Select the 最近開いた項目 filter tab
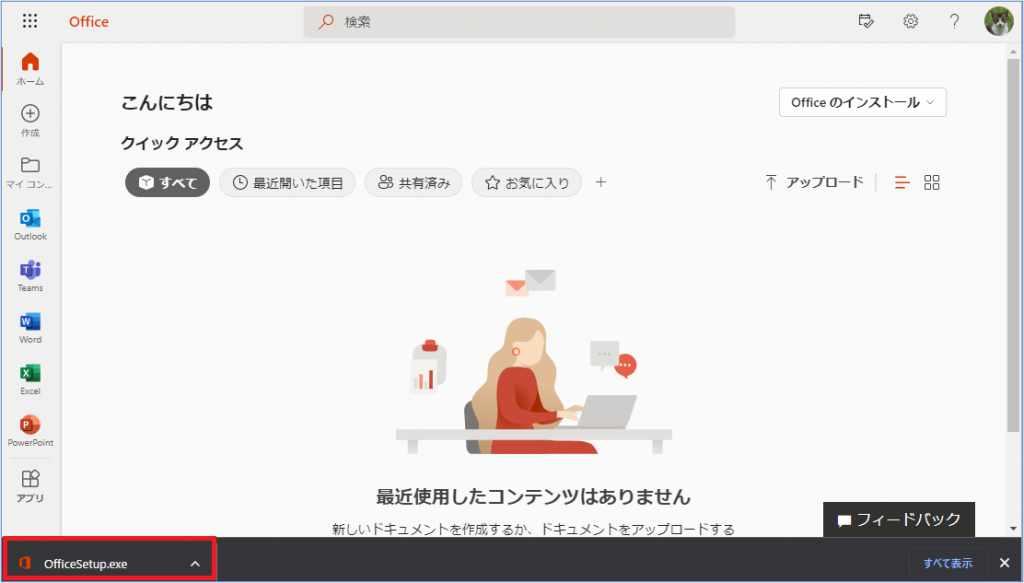1024x583 pixels. pos(287,183)
